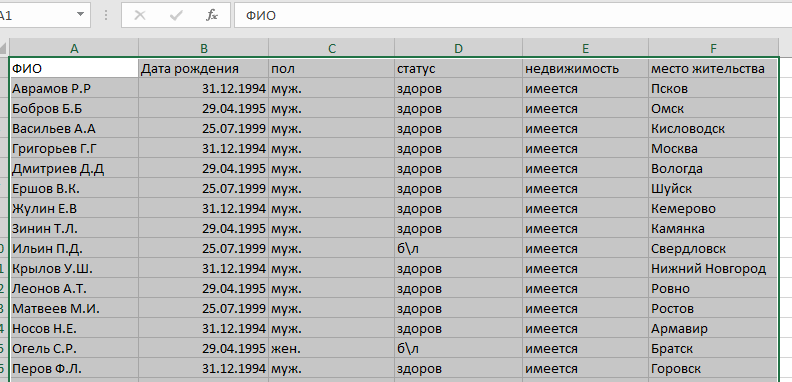
Task: Select the cell Зинин Т.Л.
Action: [74, 228]
